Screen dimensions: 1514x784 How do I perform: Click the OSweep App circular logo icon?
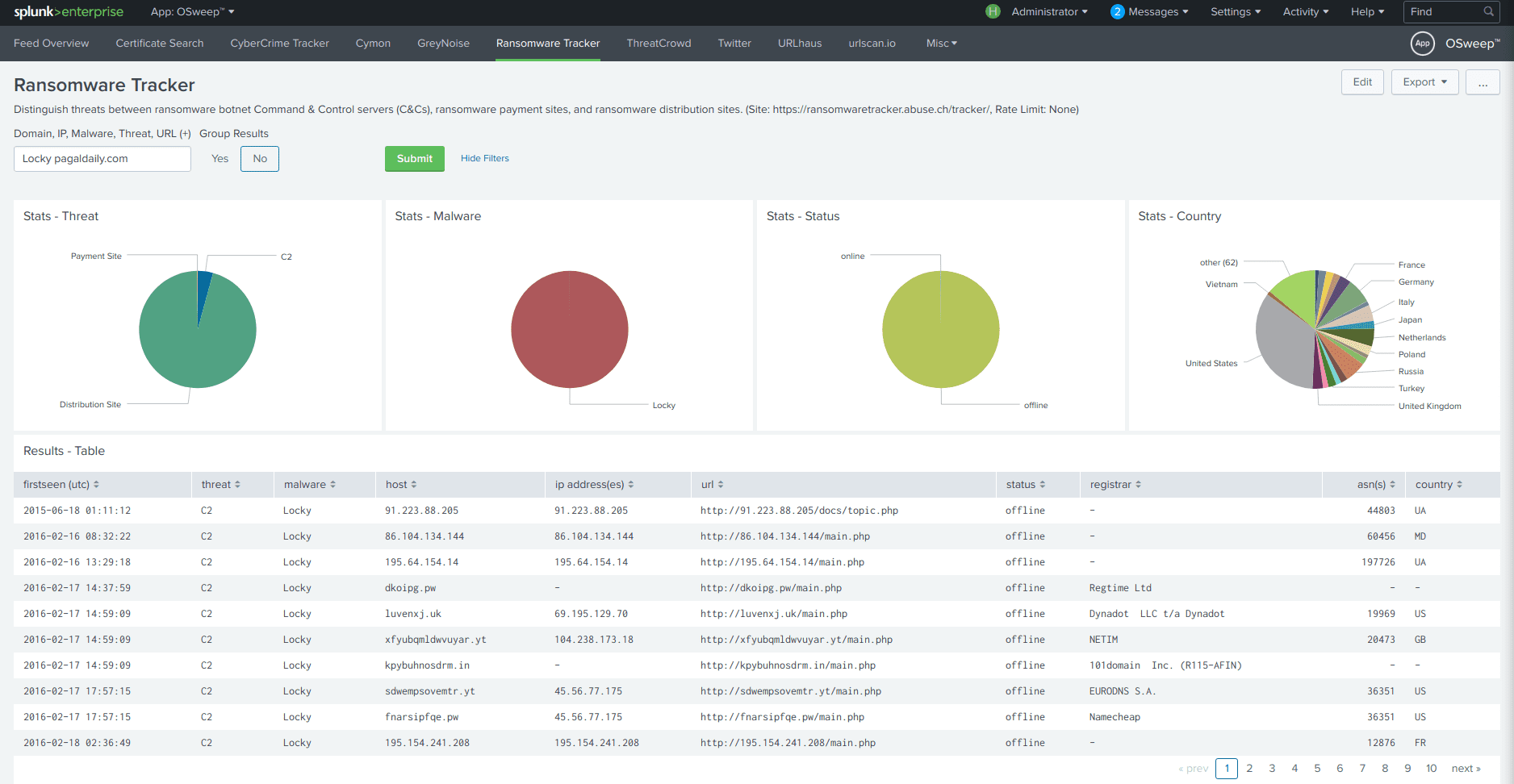[x=1422, y=44]
